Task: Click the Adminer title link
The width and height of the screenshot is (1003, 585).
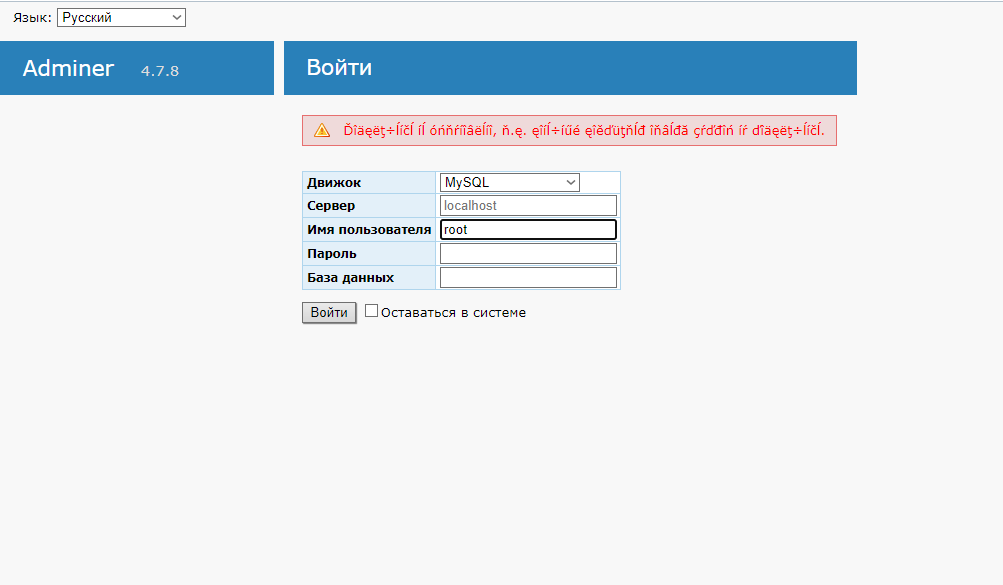Action: [68, 69]
